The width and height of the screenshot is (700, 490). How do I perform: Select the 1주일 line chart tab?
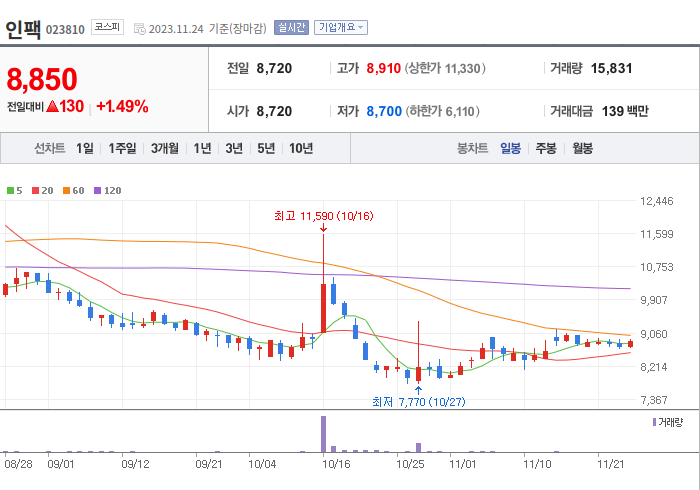click(x=122, y=148)
